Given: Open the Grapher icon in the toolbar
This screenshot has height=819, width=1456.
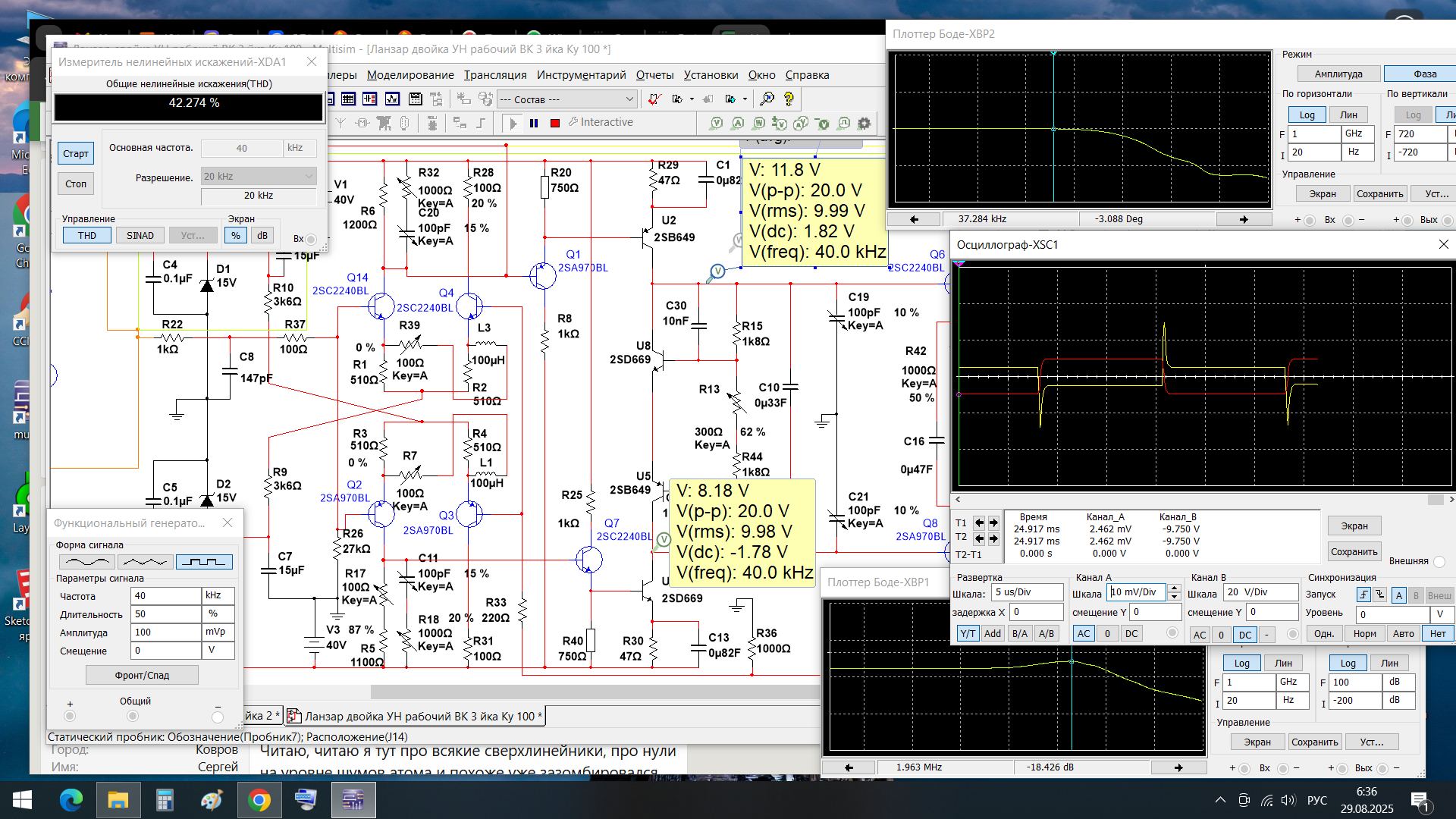Looking at the screenshot, I should pyautogui.click(x=392, y=99).
